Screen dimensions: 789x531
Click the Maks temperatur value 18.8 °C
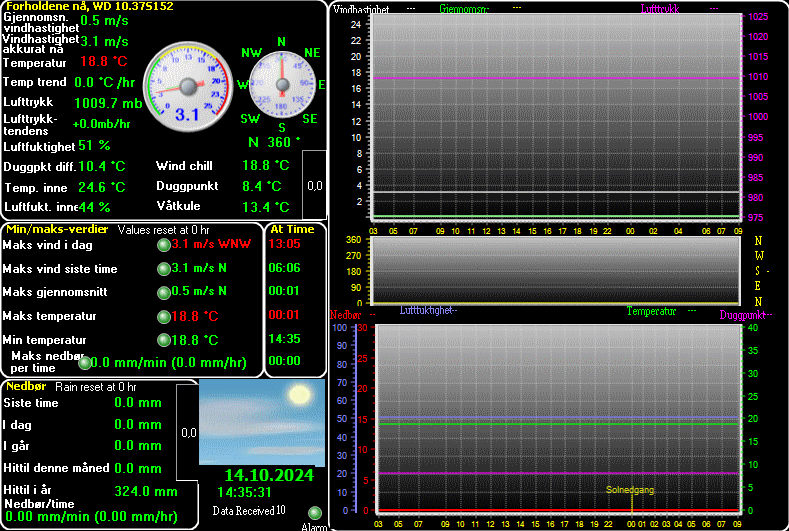[195, 316]
